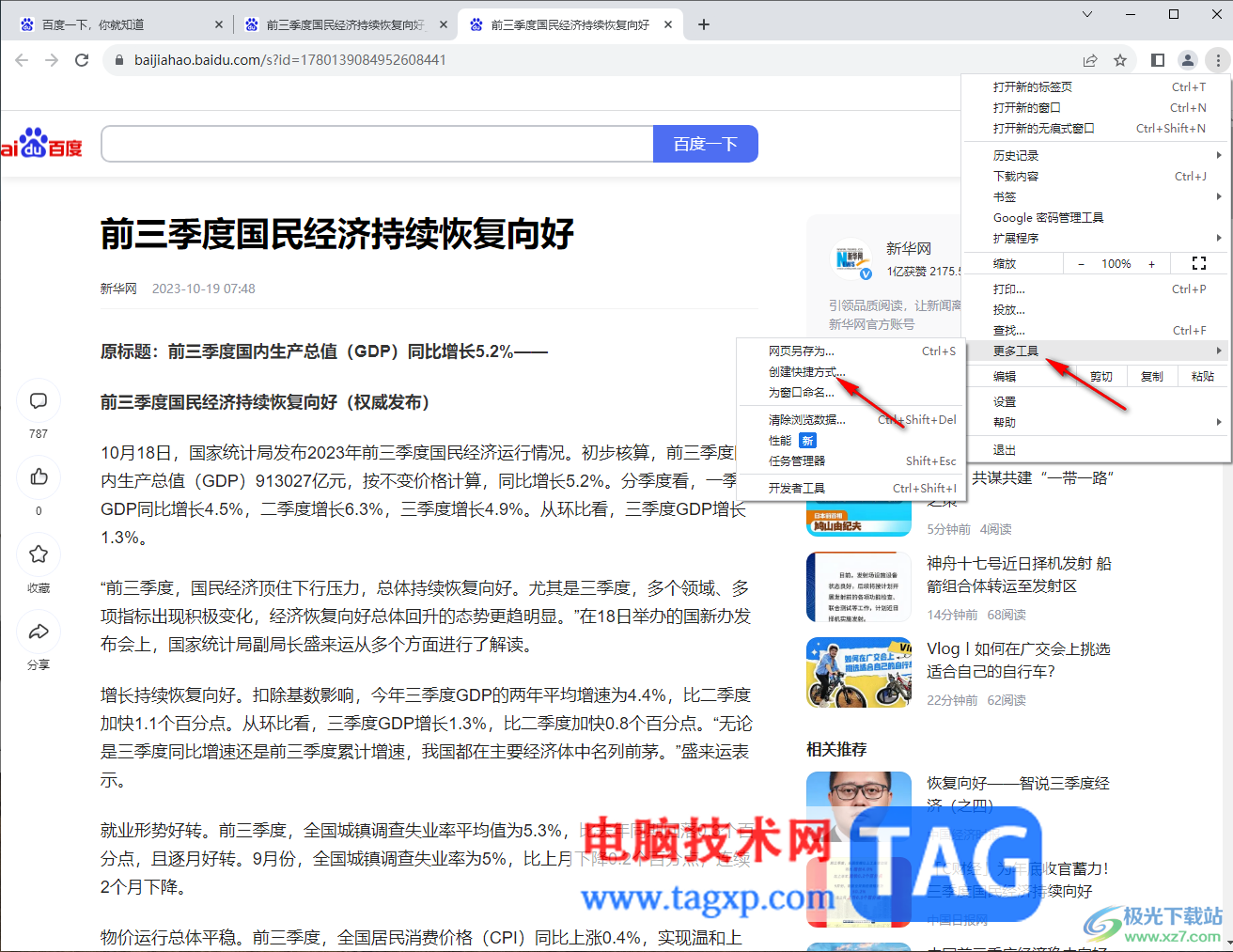This screenshot has height=952, width=1233.
Task: Click 粘贴 in the edit row
Action: [x=1202, y=376]
